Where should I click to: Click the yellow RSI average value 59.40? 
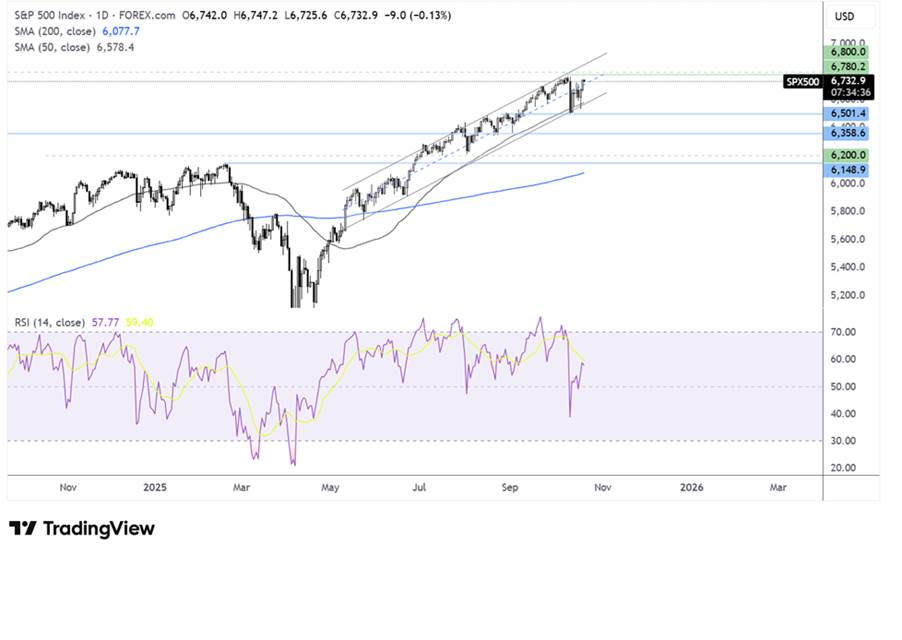tap(139, 323)
